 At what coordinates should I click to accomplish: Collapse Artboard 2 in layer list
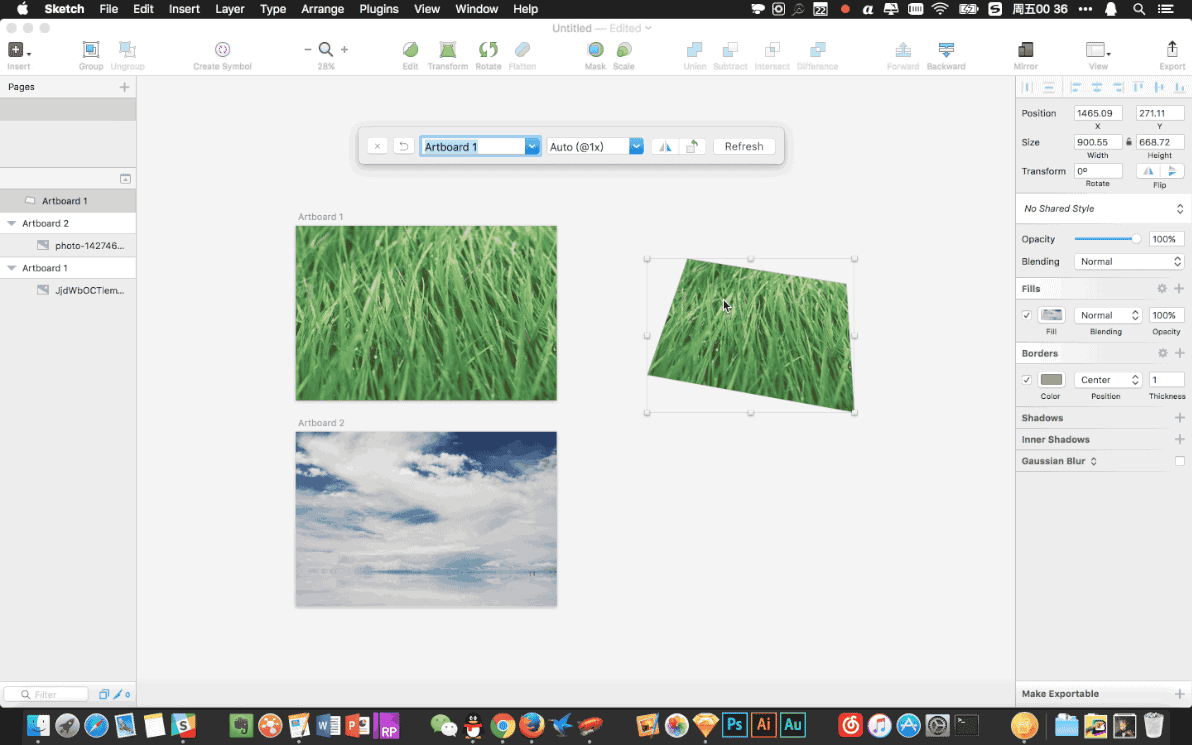(x=11, y=224)
